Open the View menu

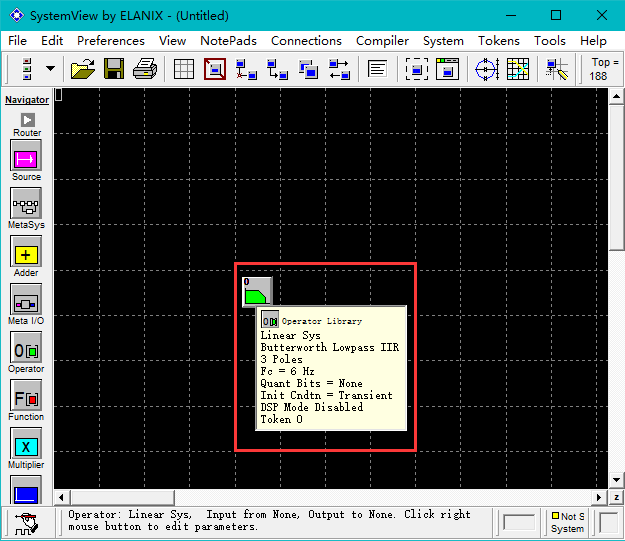click(x=172, y=41)
